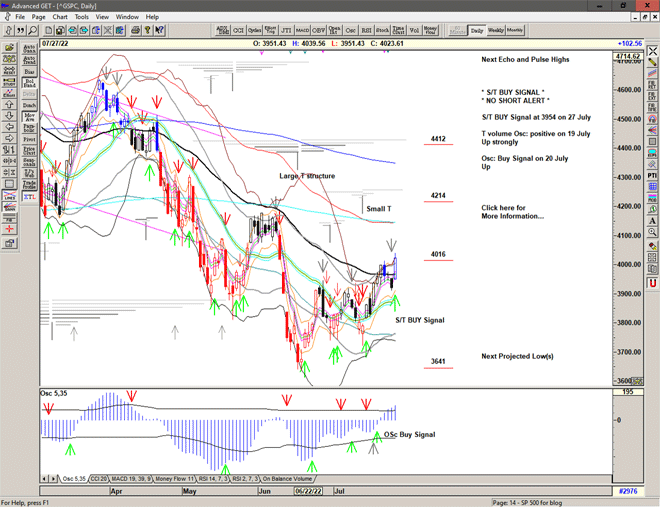This screenshot has height=507, width=660.
Task: Switch chart to Monthly timeframe
Action: coord(515,31)
